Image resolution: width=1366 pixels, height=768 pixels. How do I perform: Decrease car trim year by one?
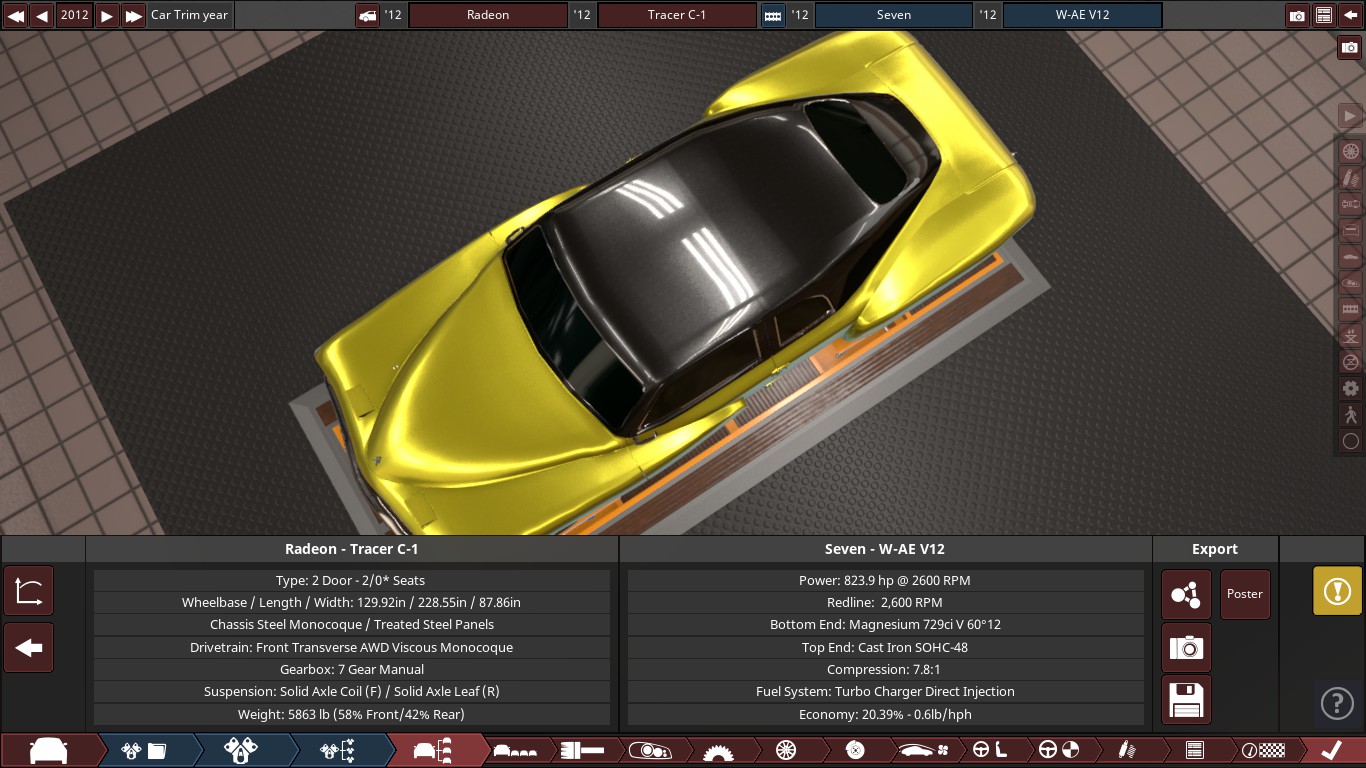[x=42, y=15]
